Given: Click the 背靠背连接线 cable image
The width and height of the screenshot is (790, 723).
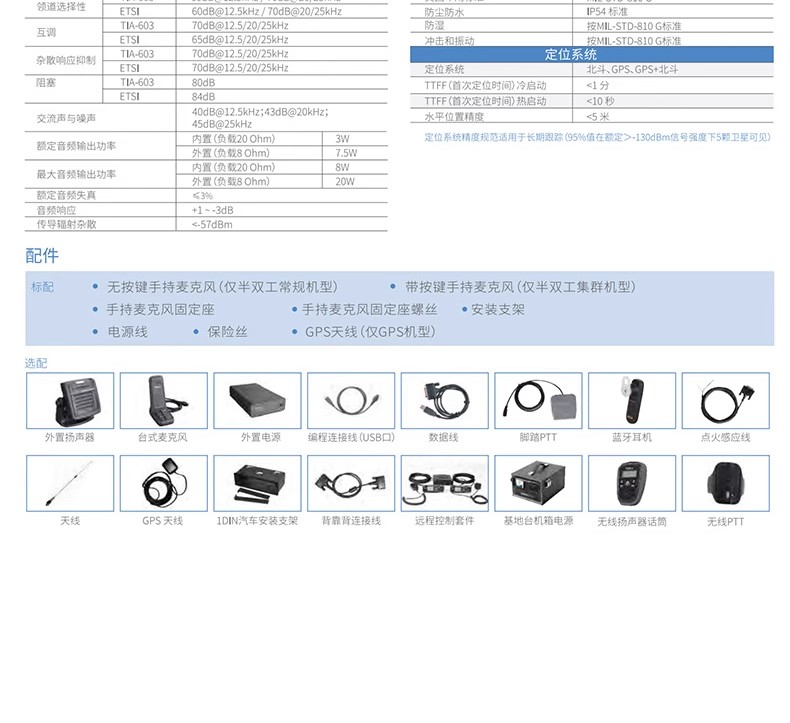Looking at the screenshot, I should 351,484.
